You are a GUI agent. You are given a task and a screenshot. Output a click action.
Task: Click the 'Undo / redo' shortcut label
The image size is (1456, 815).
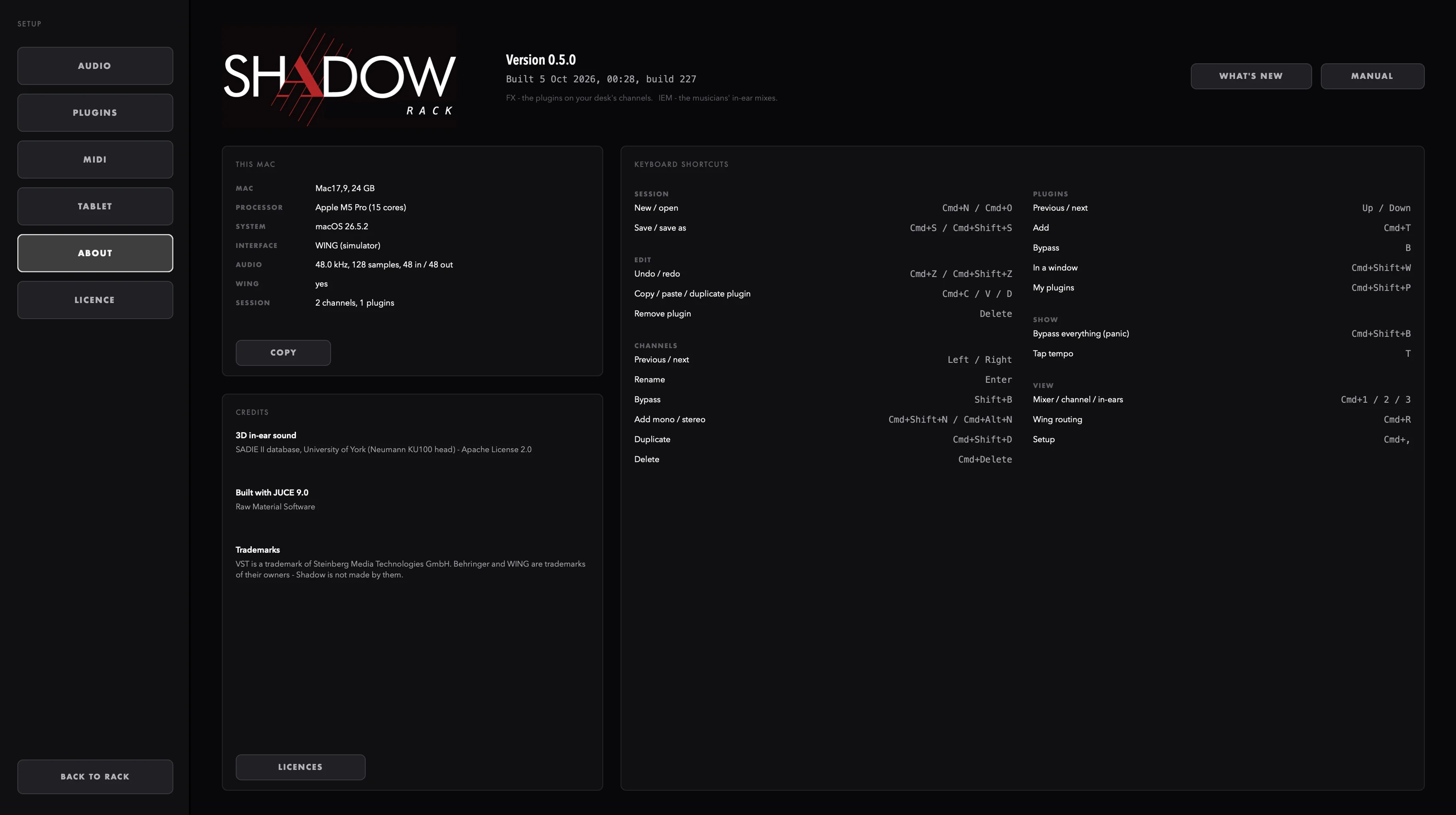pos(657,274)
